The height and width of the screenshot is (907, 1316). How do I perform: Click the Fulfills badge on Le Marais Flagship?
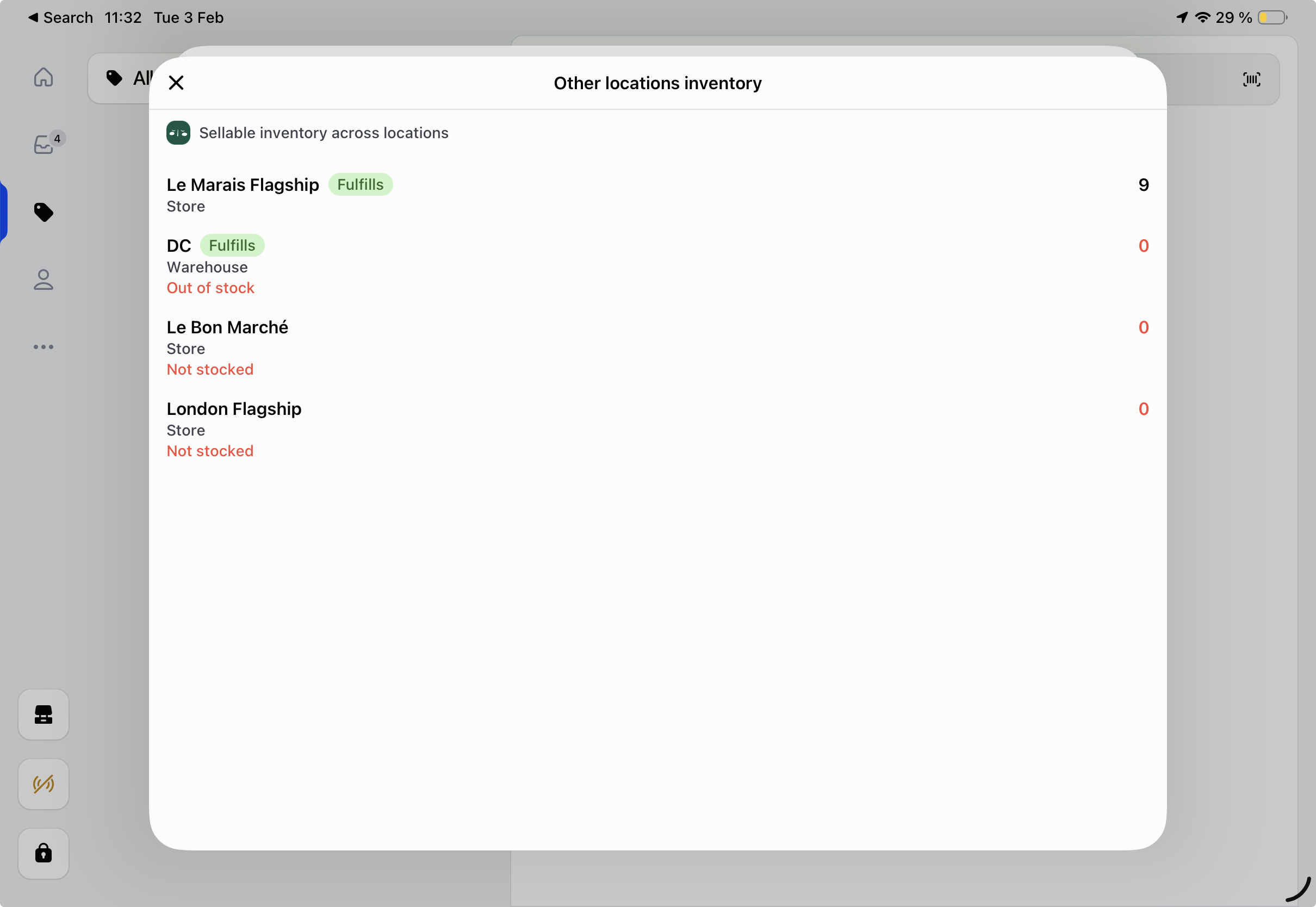[360, 184]
